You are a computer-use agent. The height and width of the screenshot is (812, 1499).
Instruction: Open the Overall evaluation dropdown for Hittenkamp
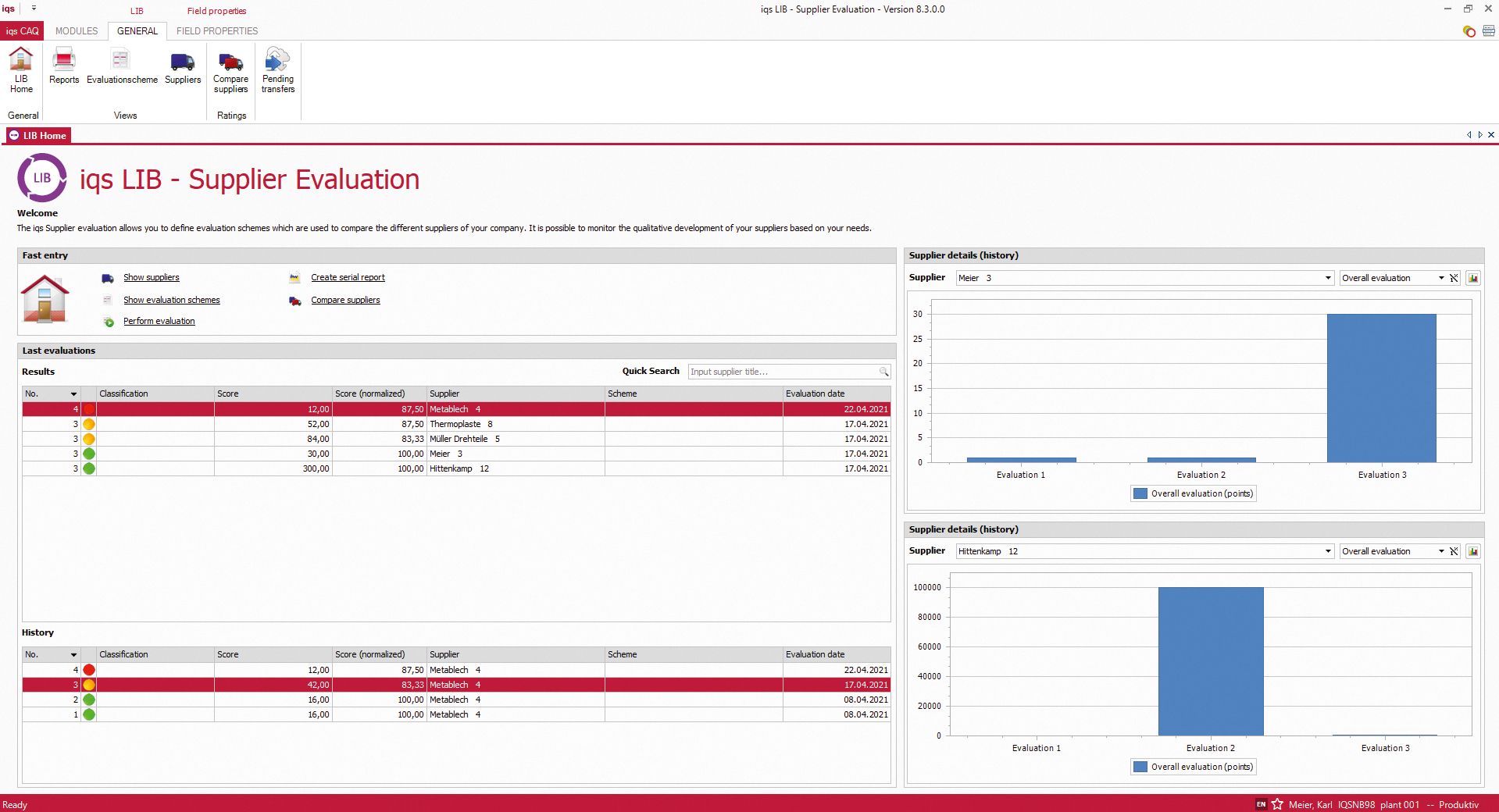[x=1441, y=551]
